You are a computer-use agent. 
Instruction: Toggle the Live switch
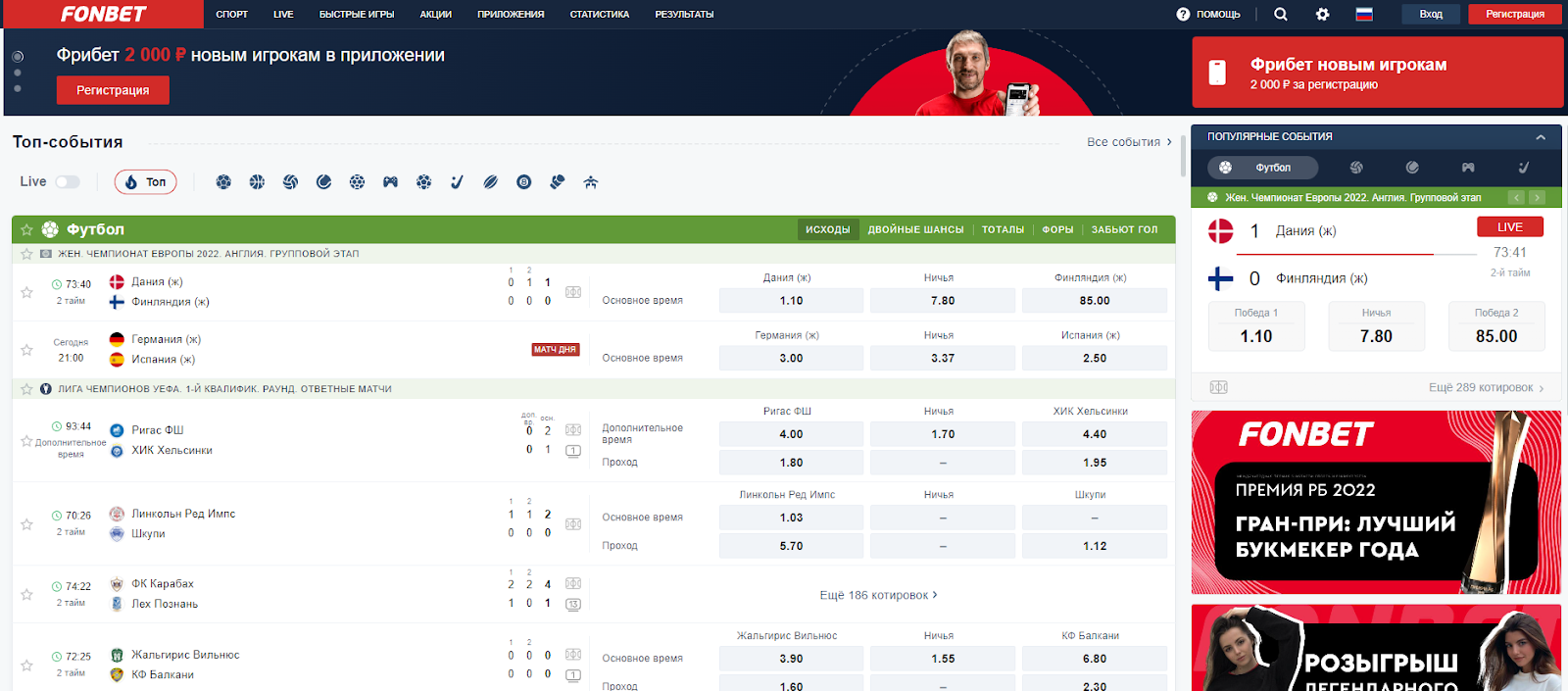click(68, 182)
